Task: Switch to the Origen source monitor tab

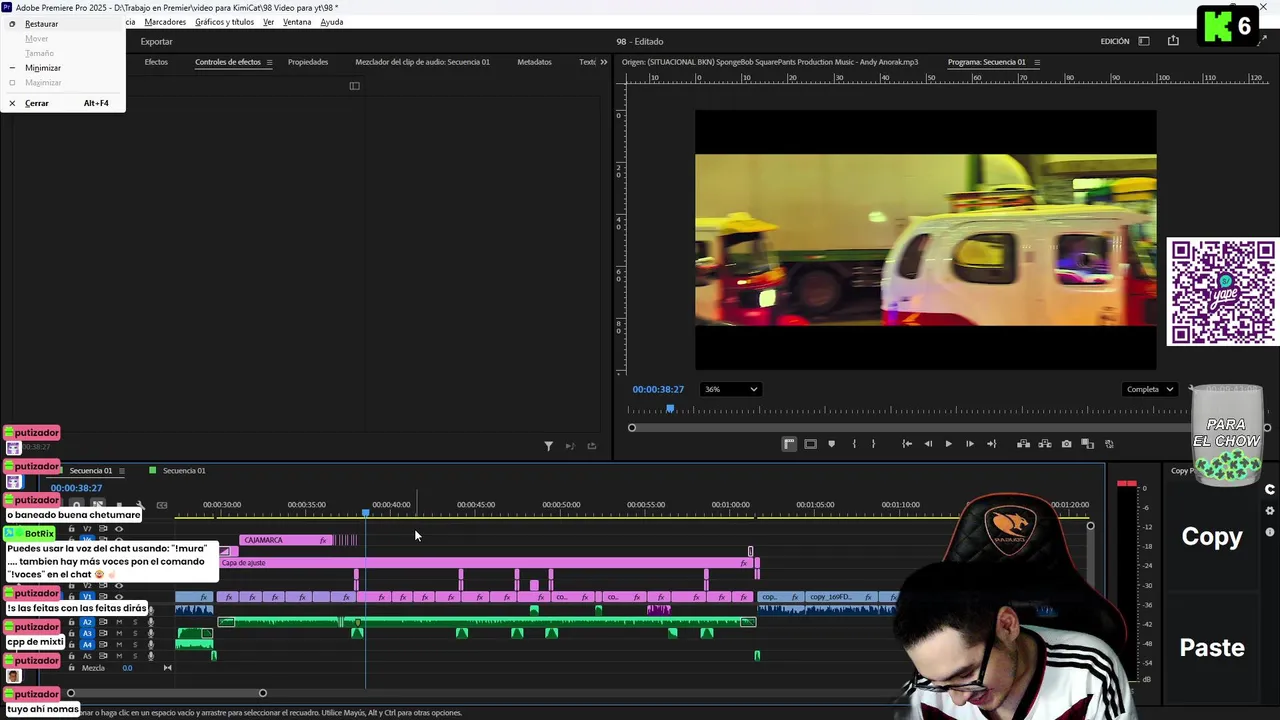Action: [x=770, y=62]
